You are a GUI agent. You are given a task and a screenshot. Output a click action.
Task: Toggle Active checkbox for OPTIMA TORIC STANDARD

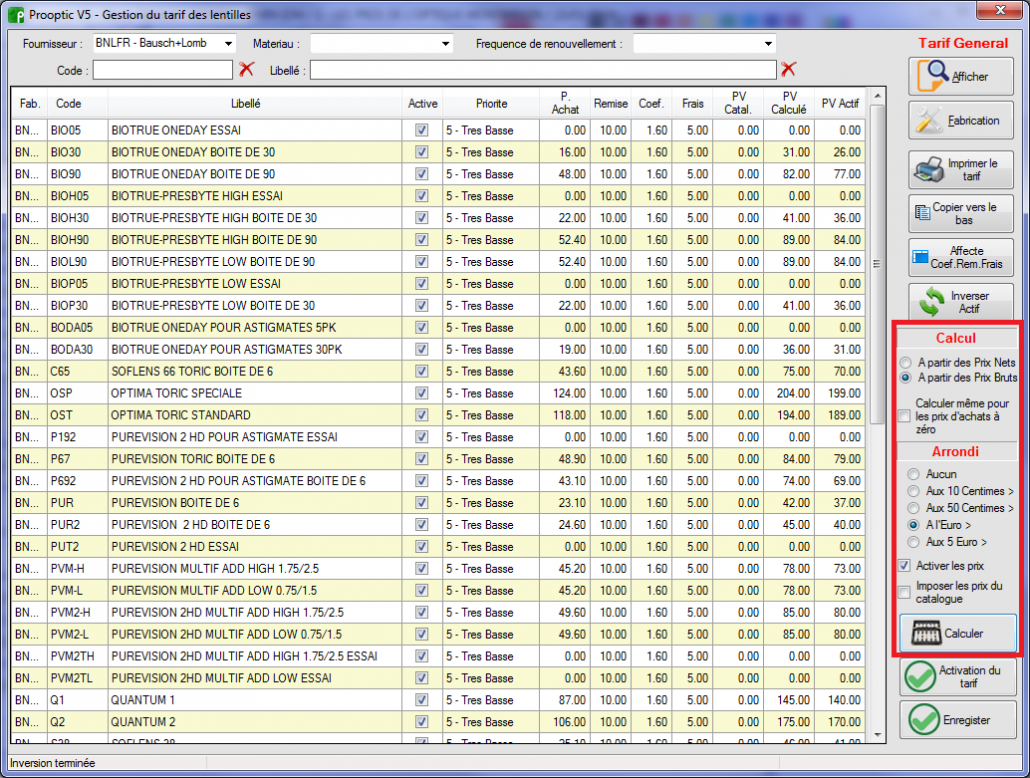tap(422, 415)
